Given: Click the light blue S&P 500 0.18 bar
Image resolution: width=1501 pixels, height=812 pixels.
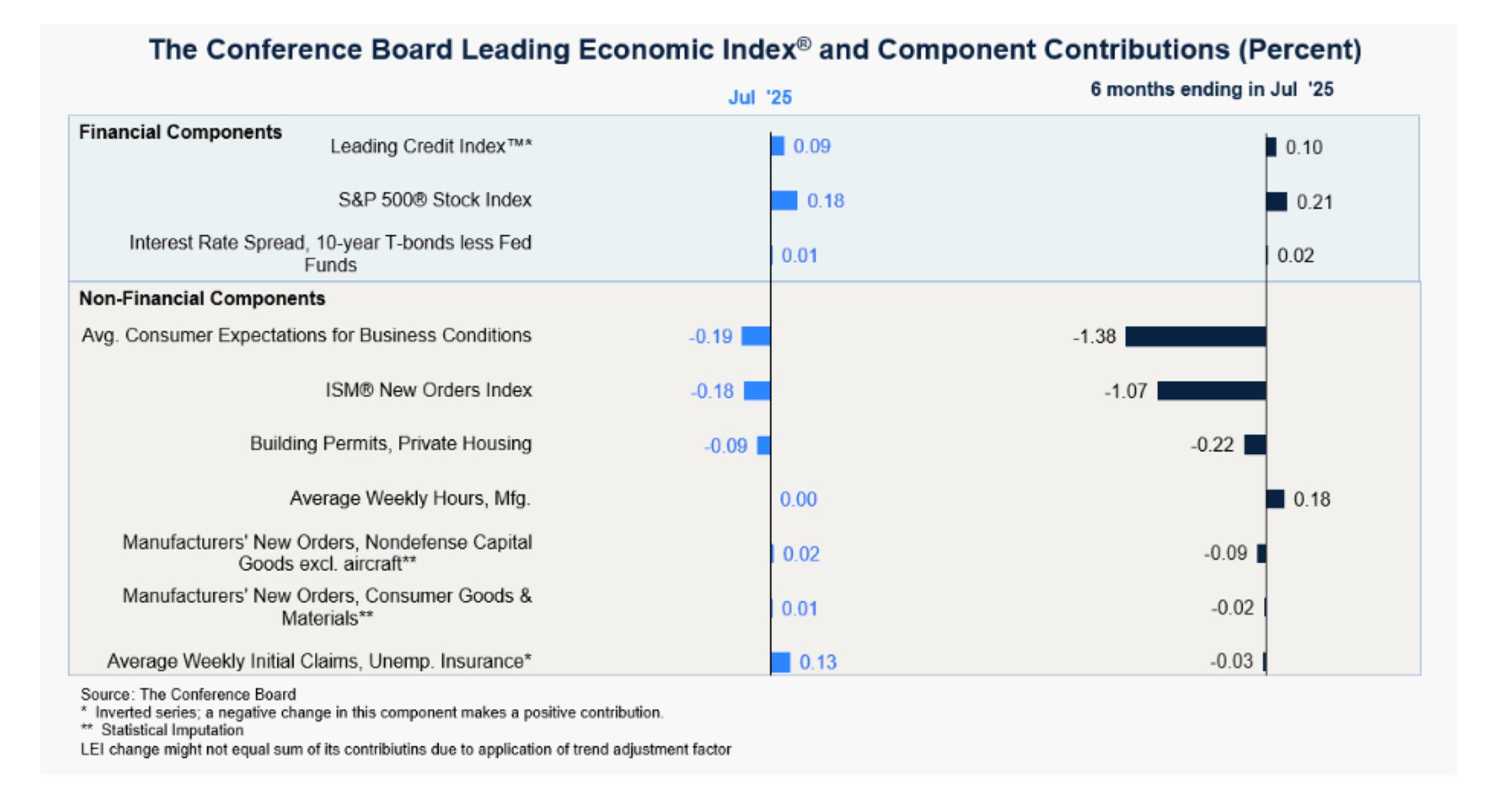Looking at the screenshot, I should (784, 200).
